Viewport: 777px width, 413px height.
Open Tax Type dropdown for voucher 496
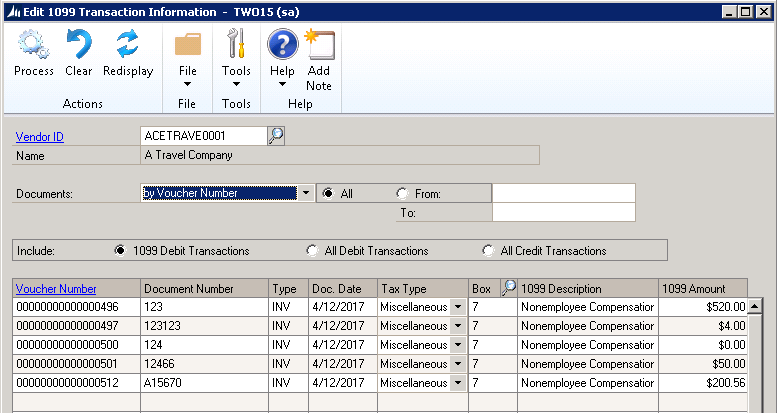459,307
